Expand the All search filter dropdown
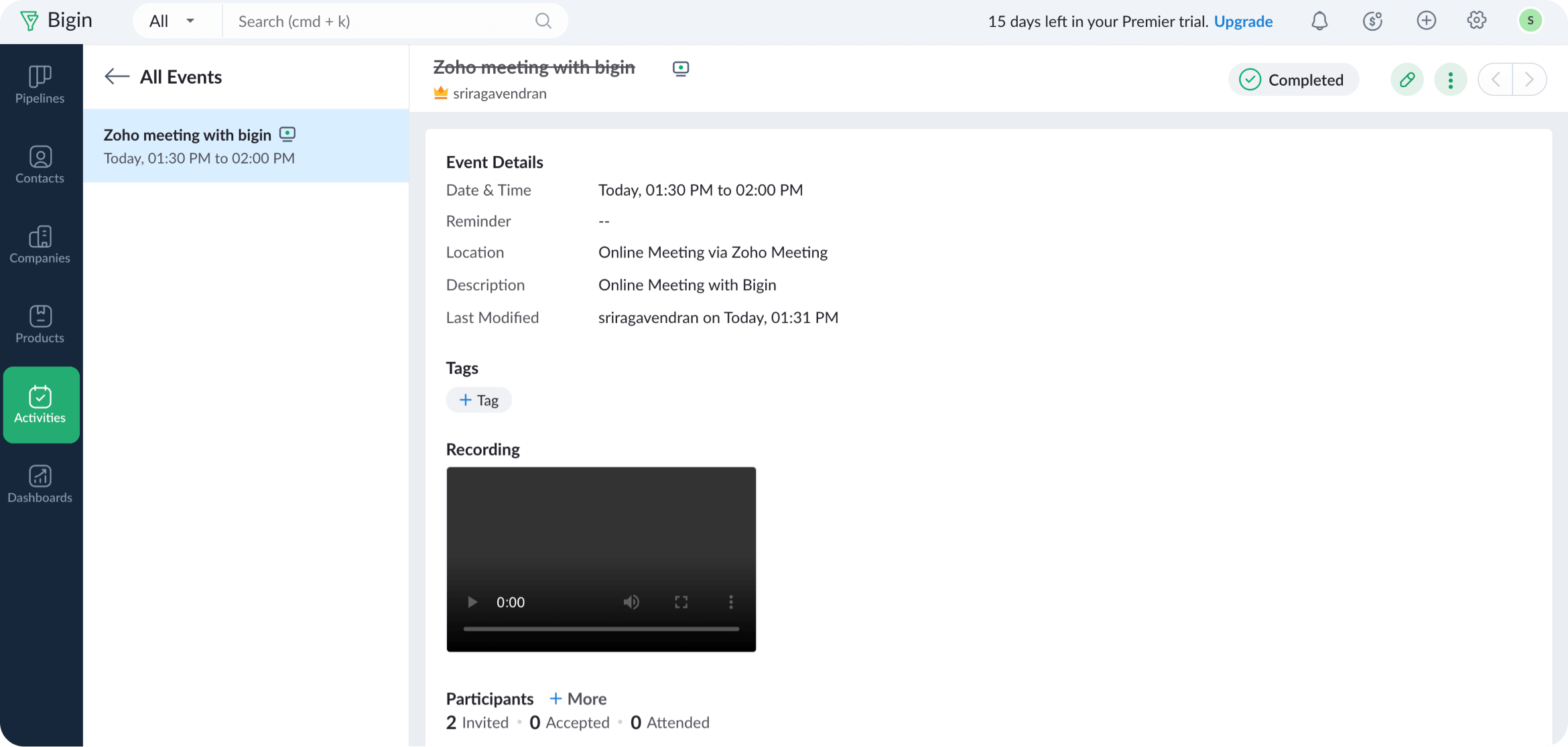Viewport: 1568px width, 747px height. 172,21
